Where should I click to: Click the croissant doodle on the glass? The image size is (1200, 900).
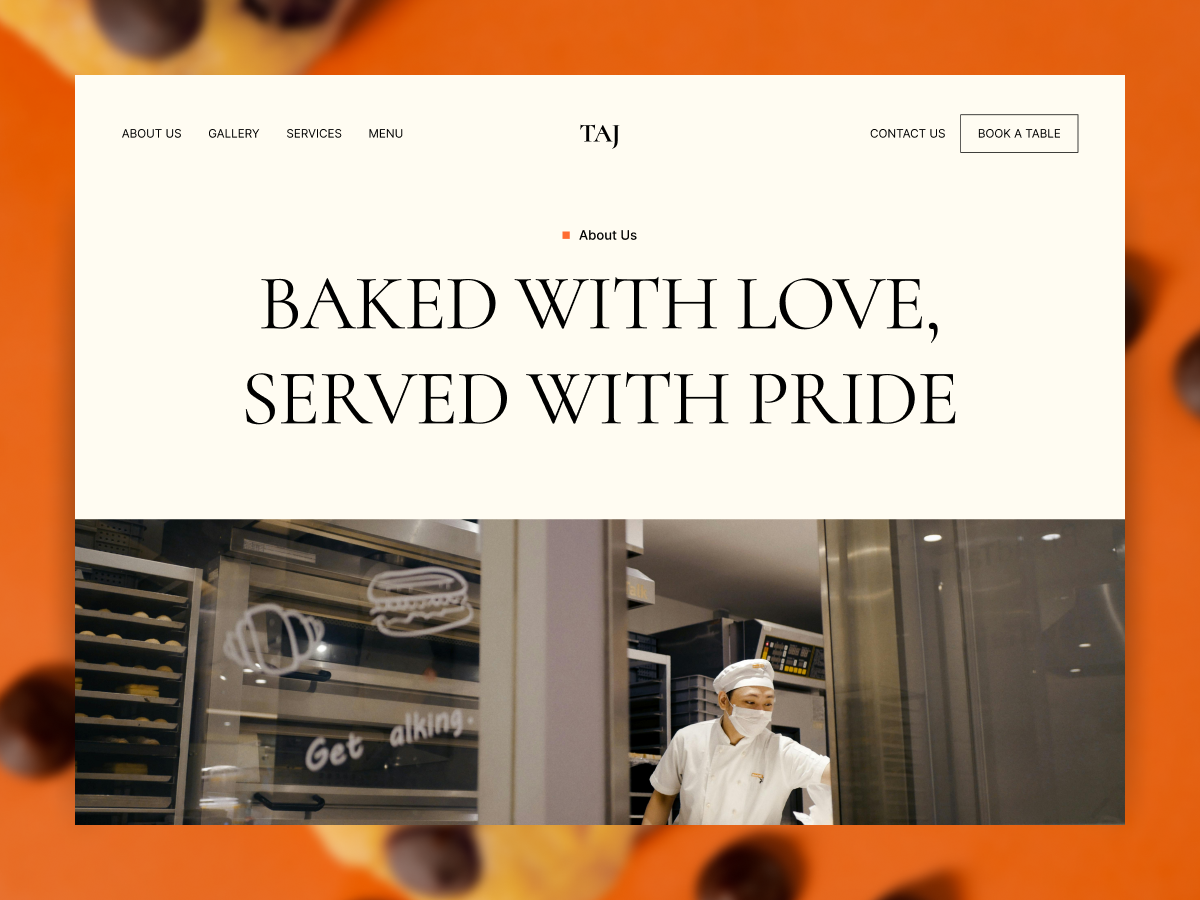tap(274, 637)
